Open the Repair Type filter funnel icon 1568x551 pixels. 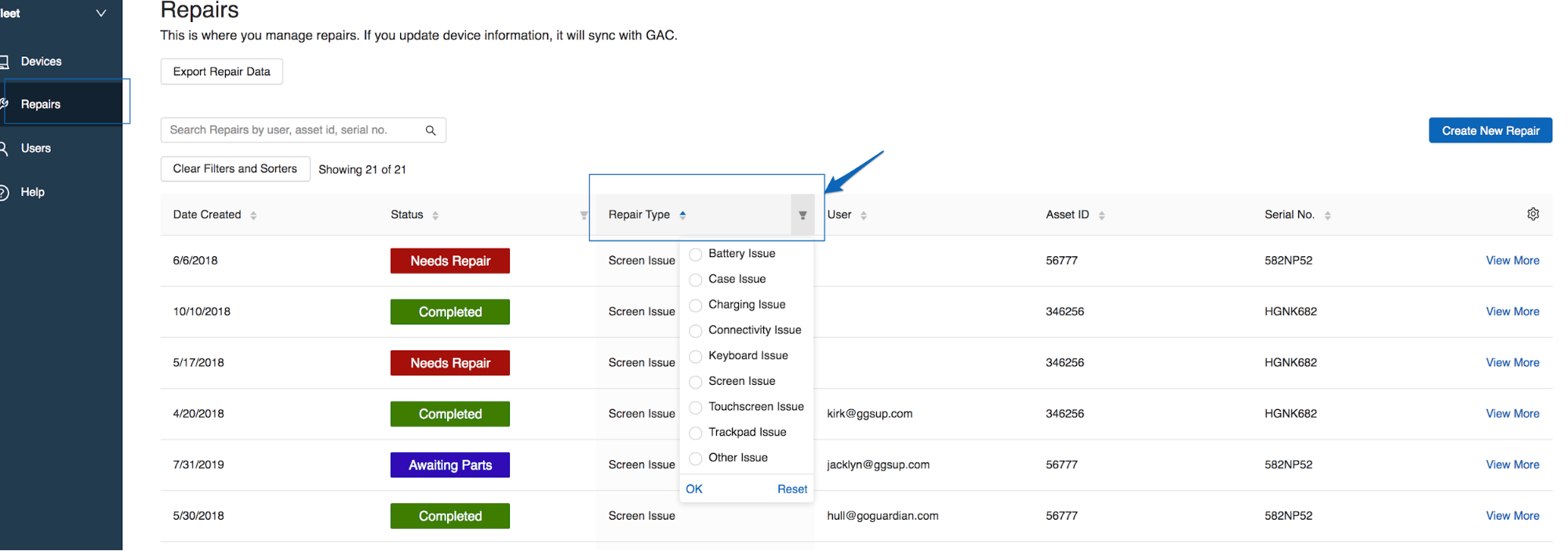[802, 215]
